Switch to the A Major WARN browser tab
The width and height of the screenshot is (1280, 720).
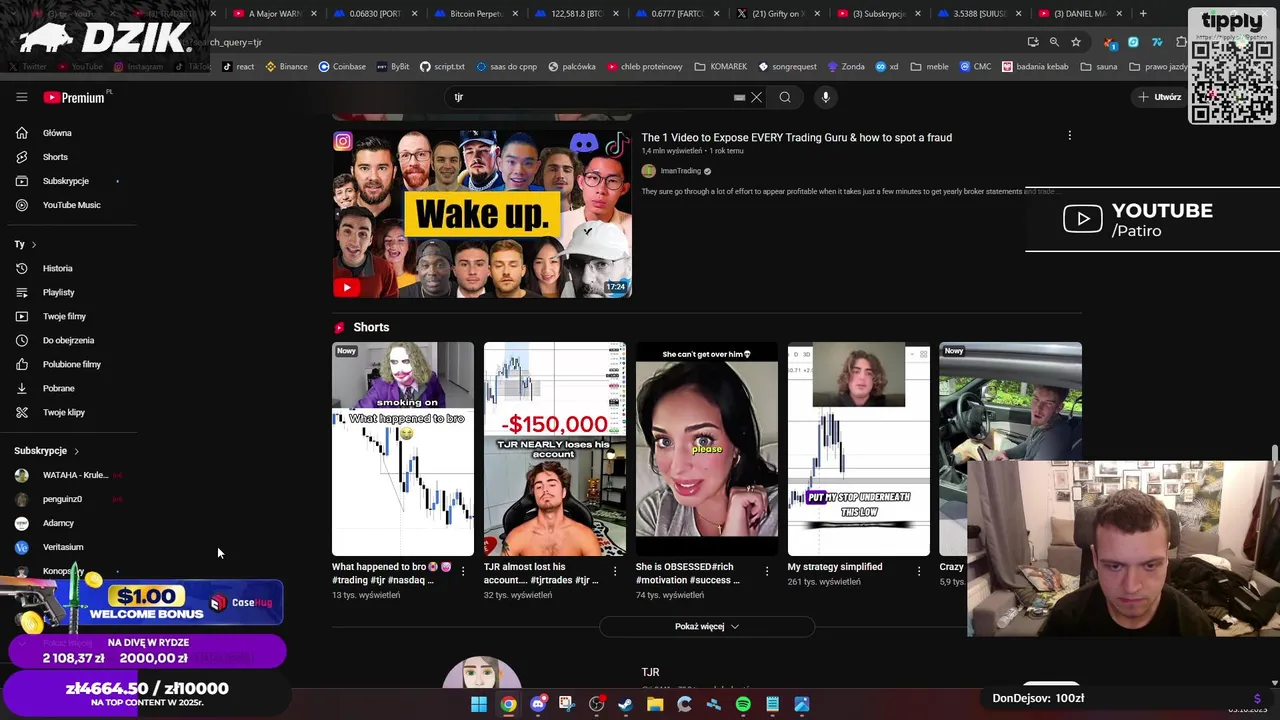click(276, 14)
